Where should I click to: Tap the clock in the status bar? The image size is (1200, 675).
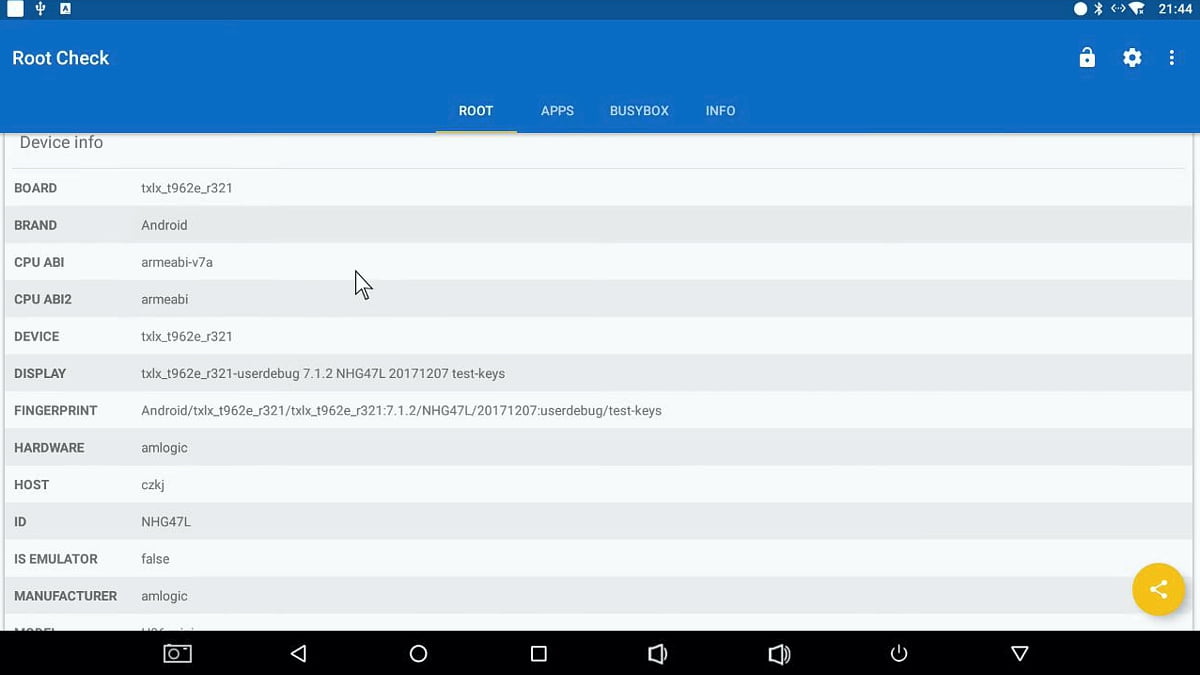click(1176, 9)
